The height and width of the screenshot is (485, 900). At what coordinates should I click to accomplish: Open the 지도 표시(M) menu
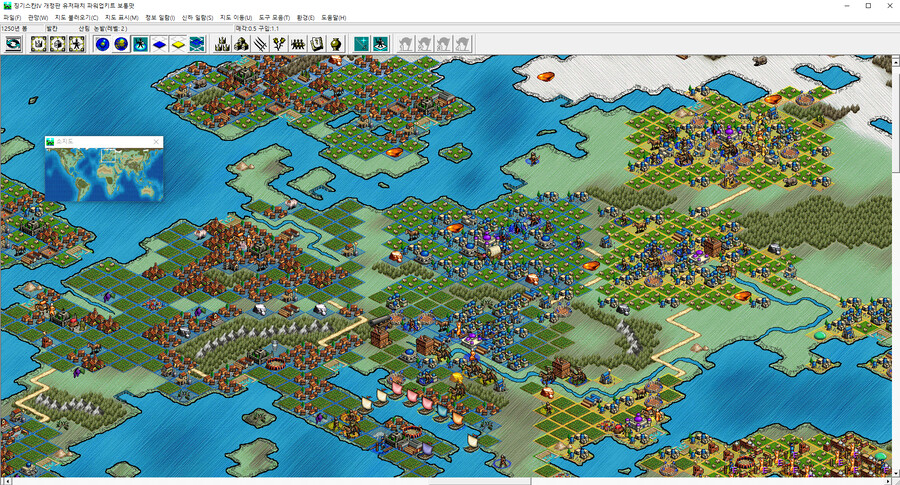[122, 18]
